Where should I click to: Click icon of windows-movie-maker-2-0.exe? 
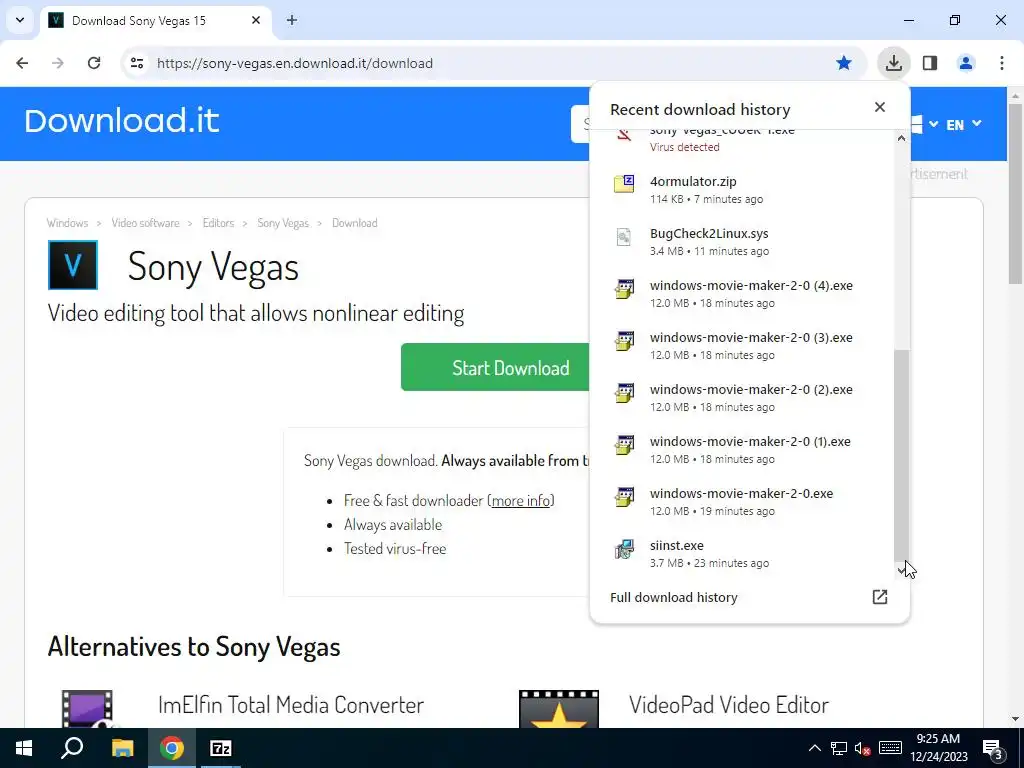coord(624,496)
